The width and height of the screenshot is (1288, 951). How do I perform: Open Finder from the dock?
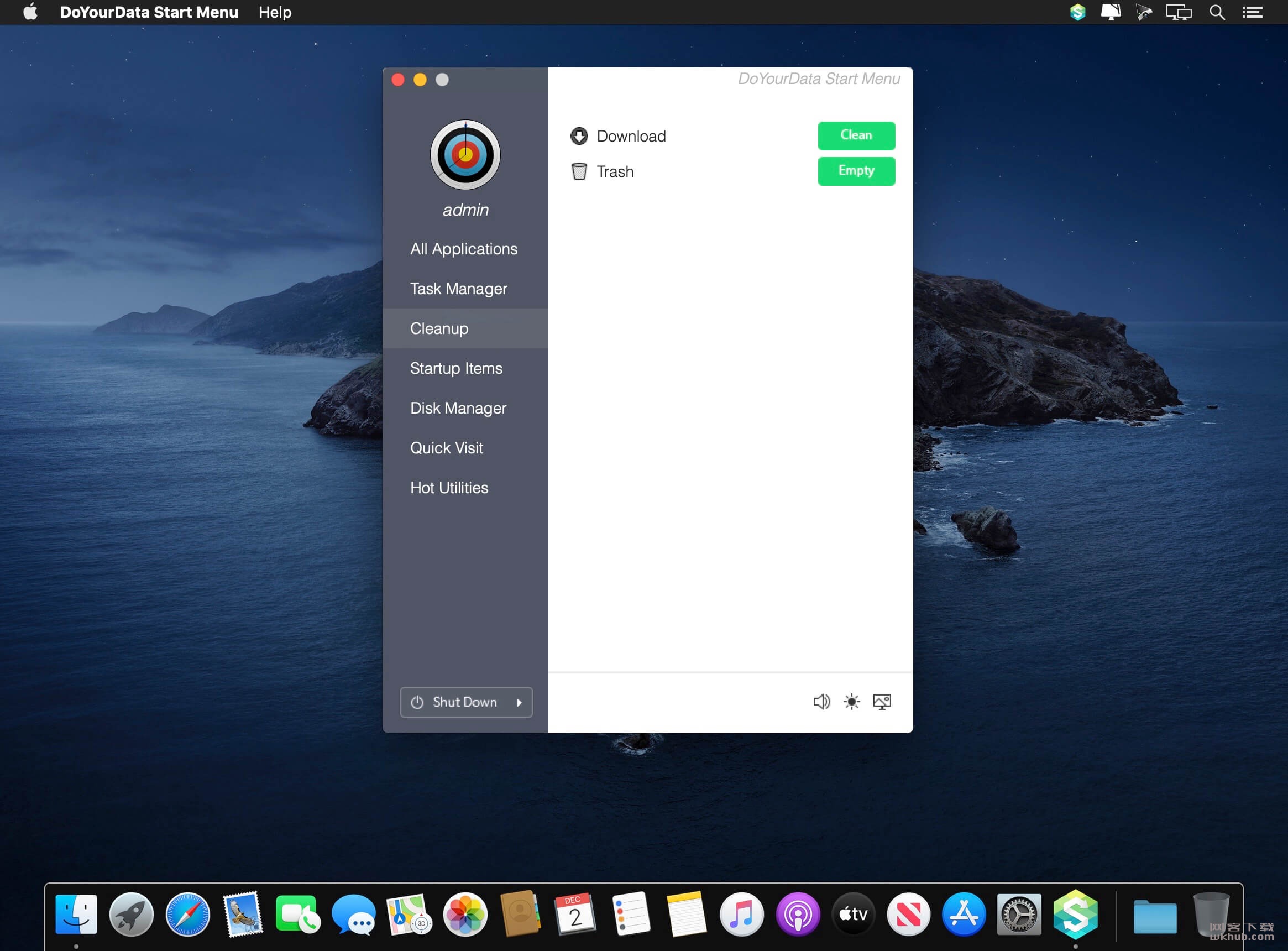tap(76, 914)
